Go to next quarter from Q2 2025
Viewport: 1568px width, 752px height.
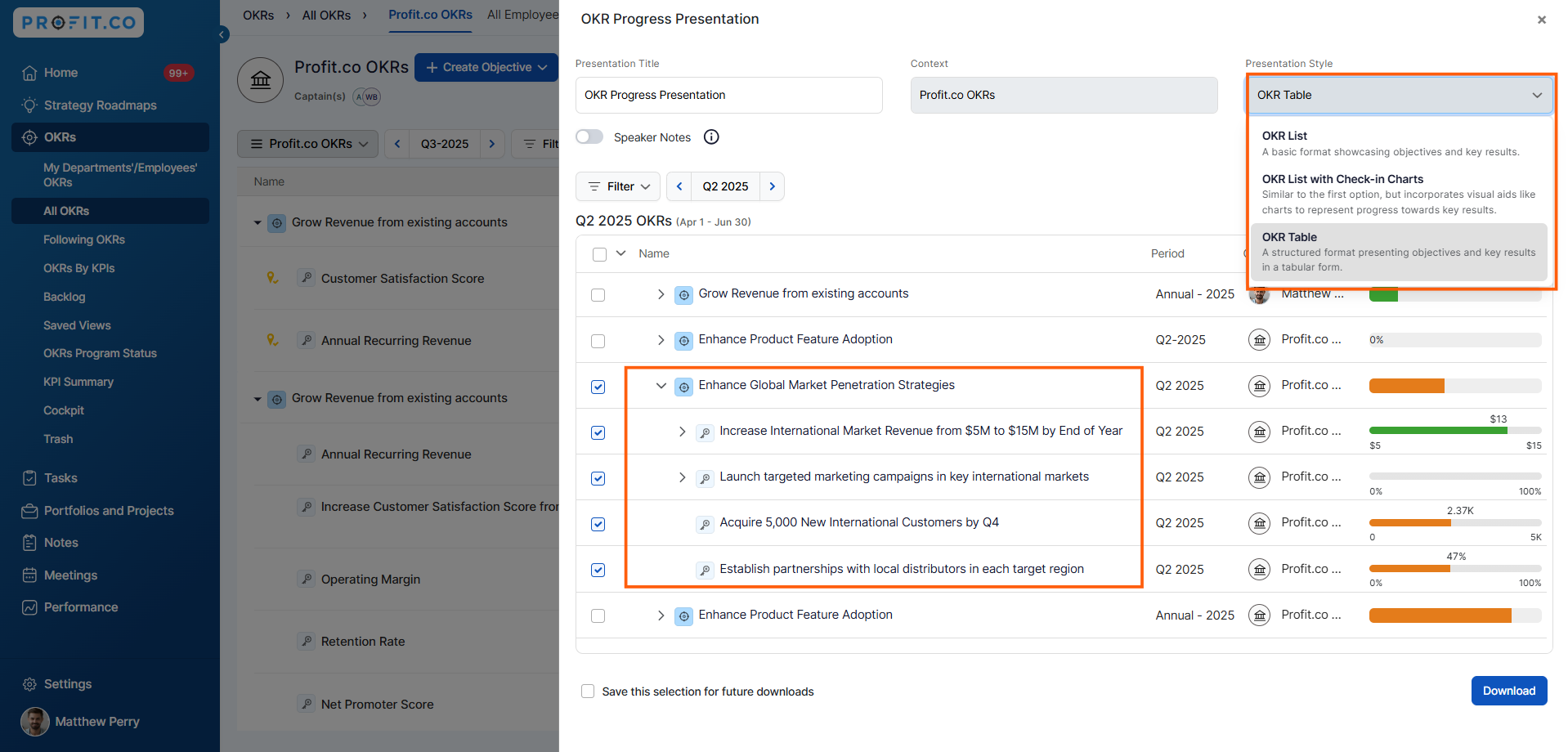[772, 186]
